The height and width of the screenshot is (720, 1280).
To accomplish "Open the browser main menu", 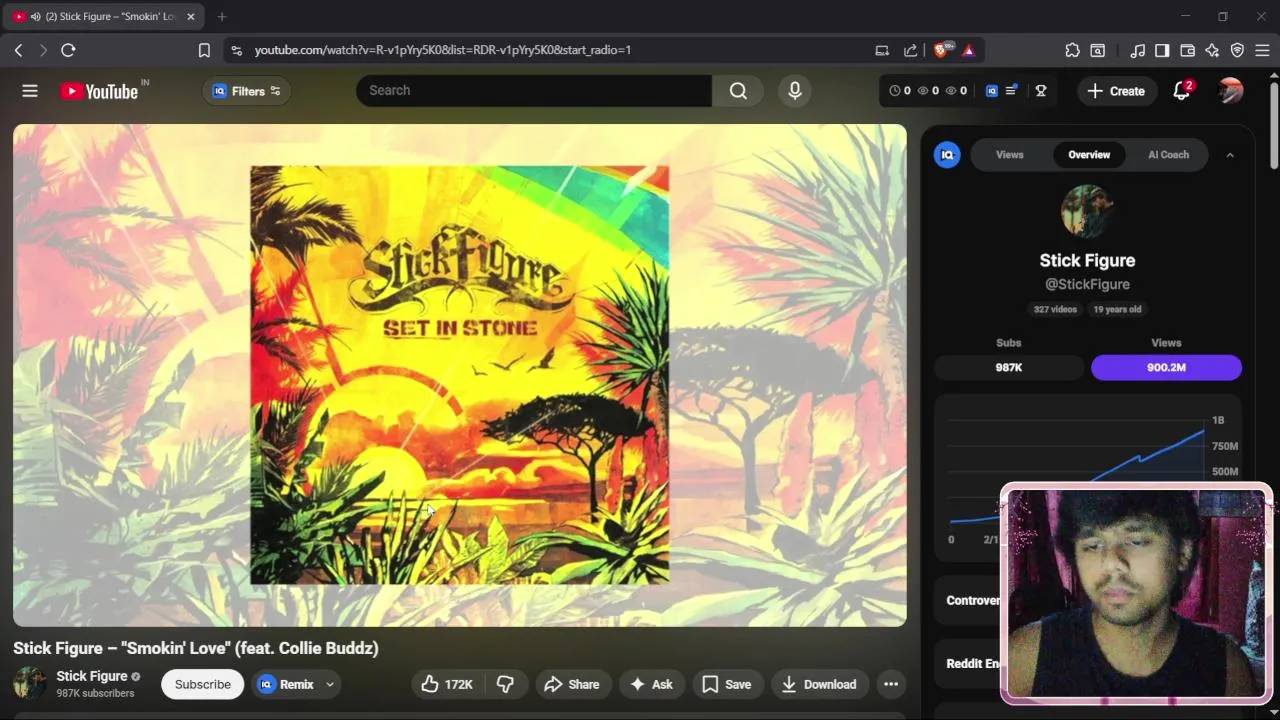I will tap(1262, 50).
